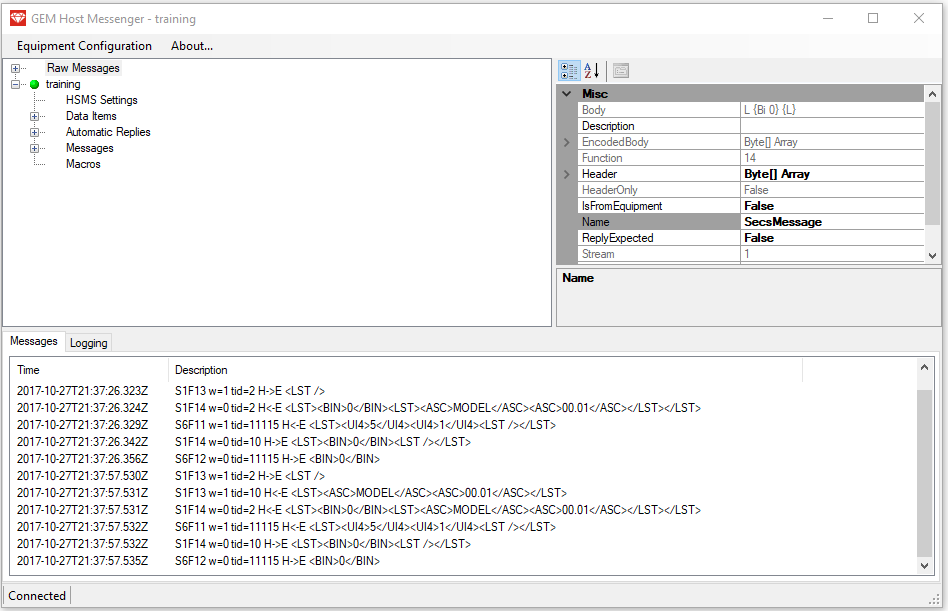Switch to the Logging tab
948x611 pixels.
click(x=88, y=343)
